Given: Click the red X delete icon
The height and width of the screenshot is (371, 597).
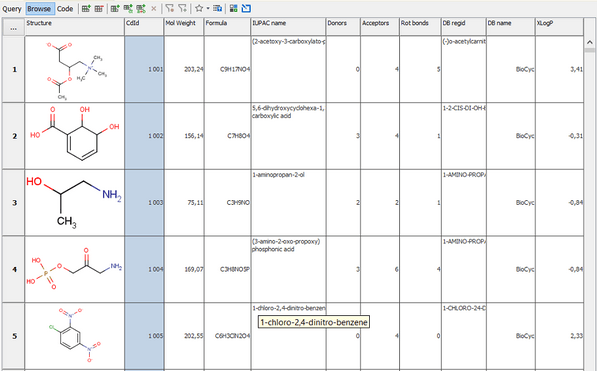Looking at the screenshot, I should pos(154,8).
